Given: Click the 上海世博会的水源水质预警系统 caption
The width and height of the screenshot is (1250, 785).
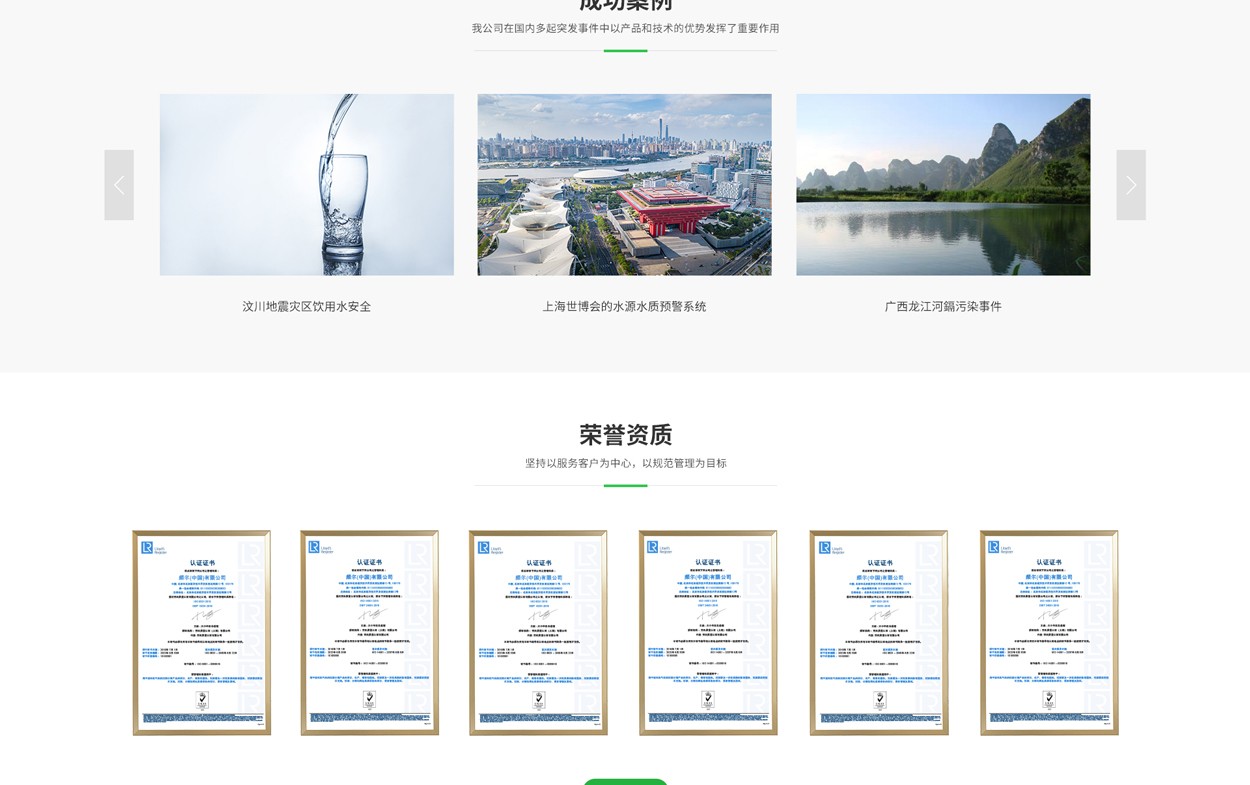Looking at the screenshot, I should pyautogui.click(x=624, y=307).
